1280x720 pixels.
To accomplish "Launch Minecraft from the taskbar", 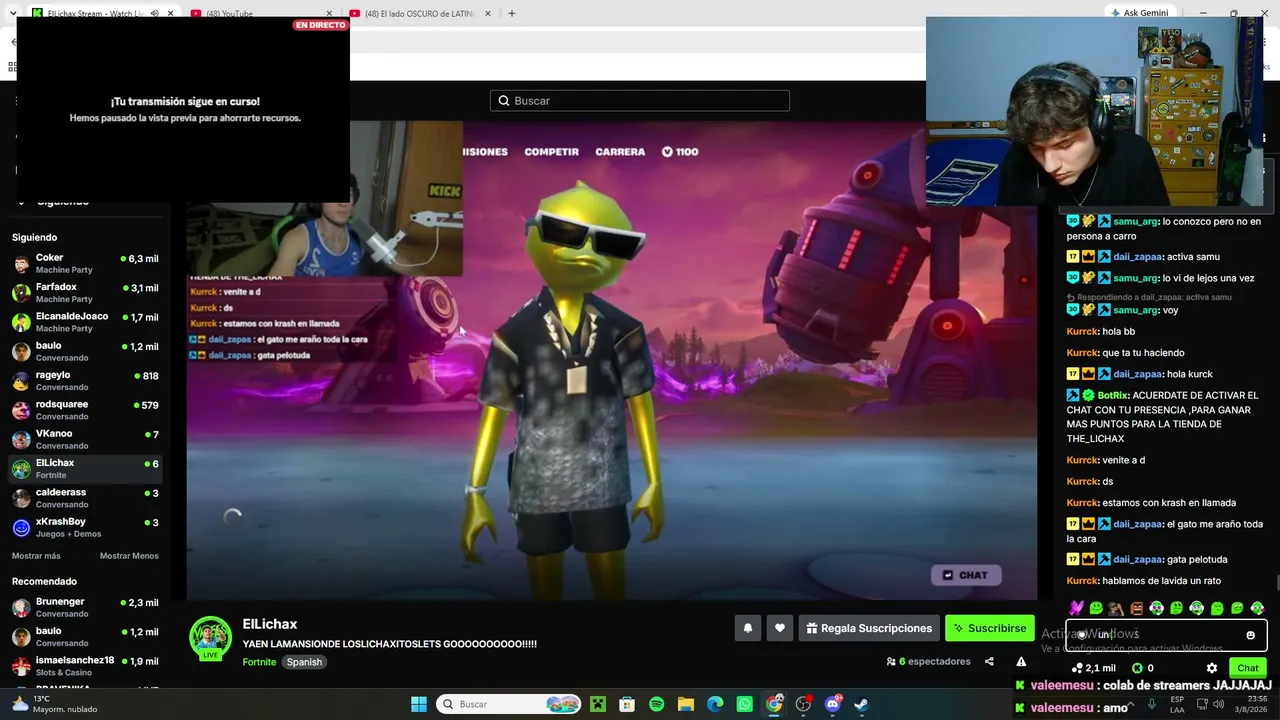I will click(597, 704).
